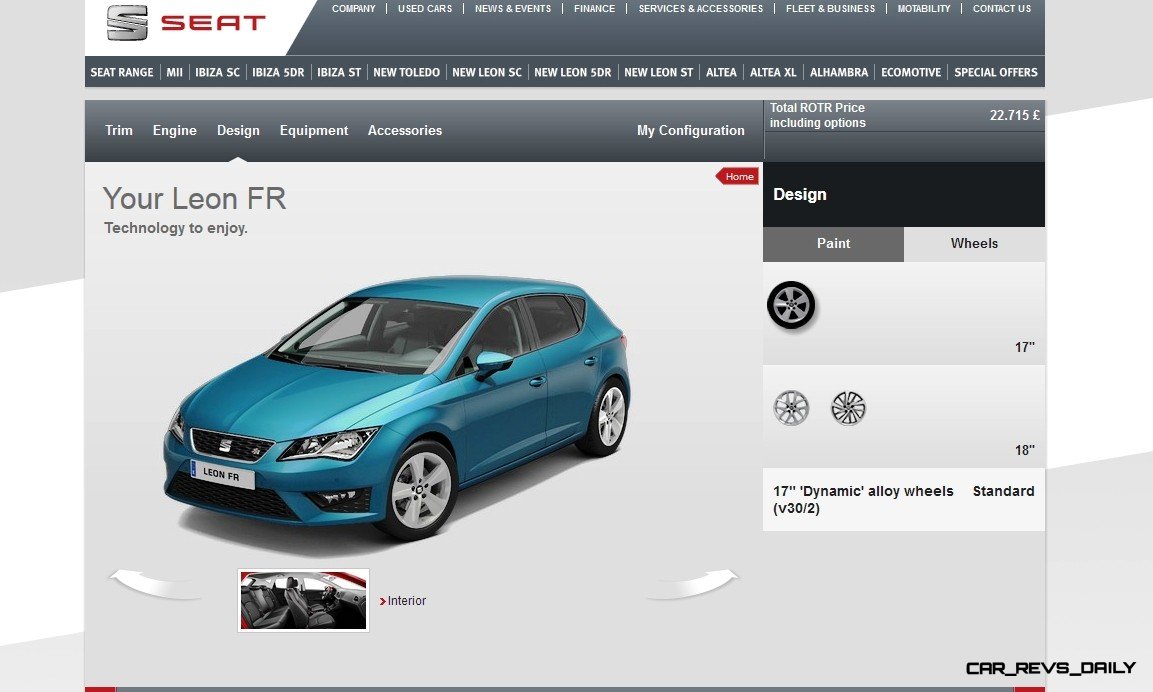
Task: Open the Fleet & Business menu
Action: pyautogui.click(x=831, y=9)
